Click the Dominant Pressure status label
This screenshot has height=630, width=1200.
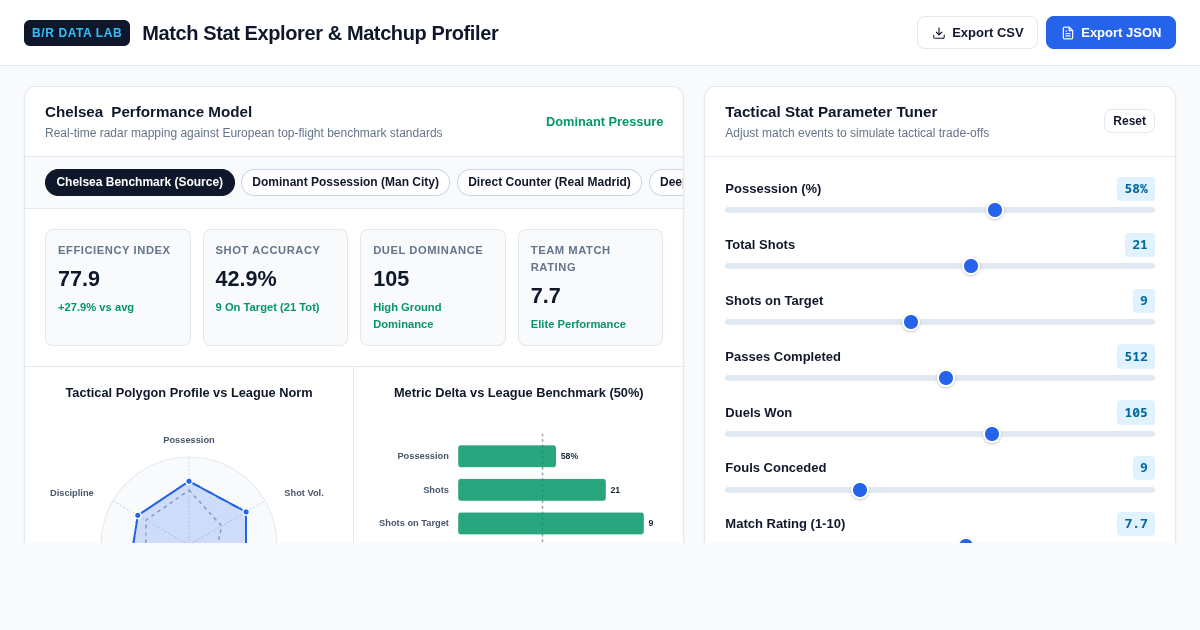click(604, 122)
